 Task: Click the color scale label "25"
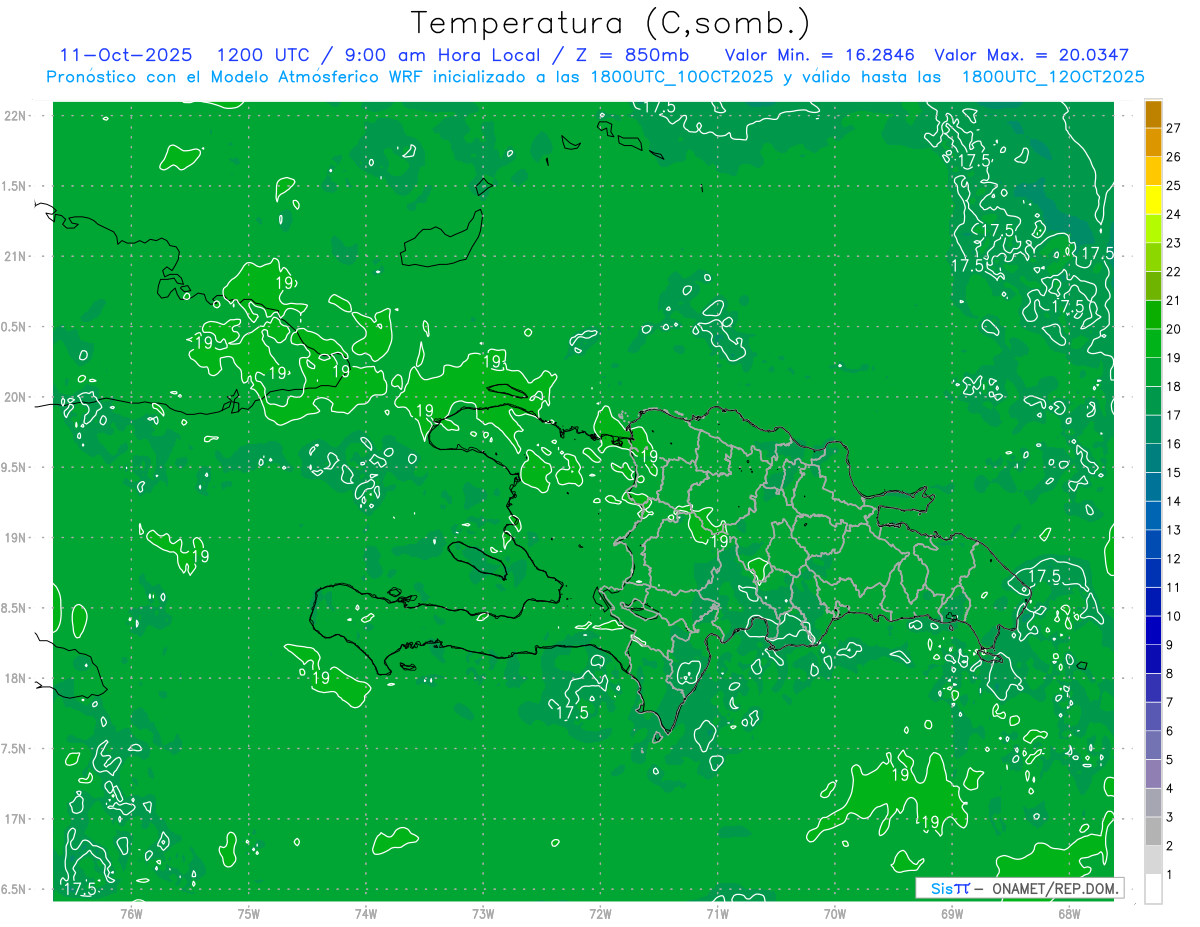click(x=1174, y=186)
